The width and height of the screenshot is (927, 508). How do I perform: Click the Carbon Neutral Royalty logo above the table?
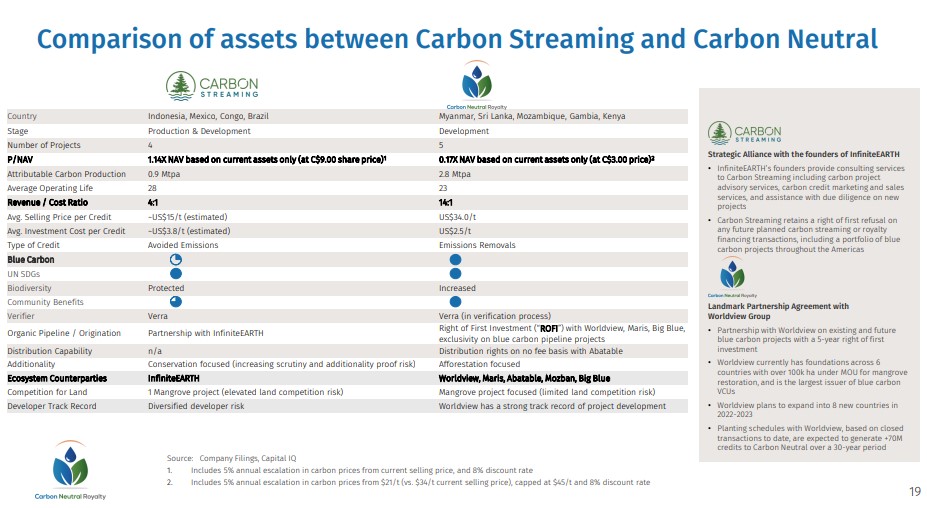477,85
